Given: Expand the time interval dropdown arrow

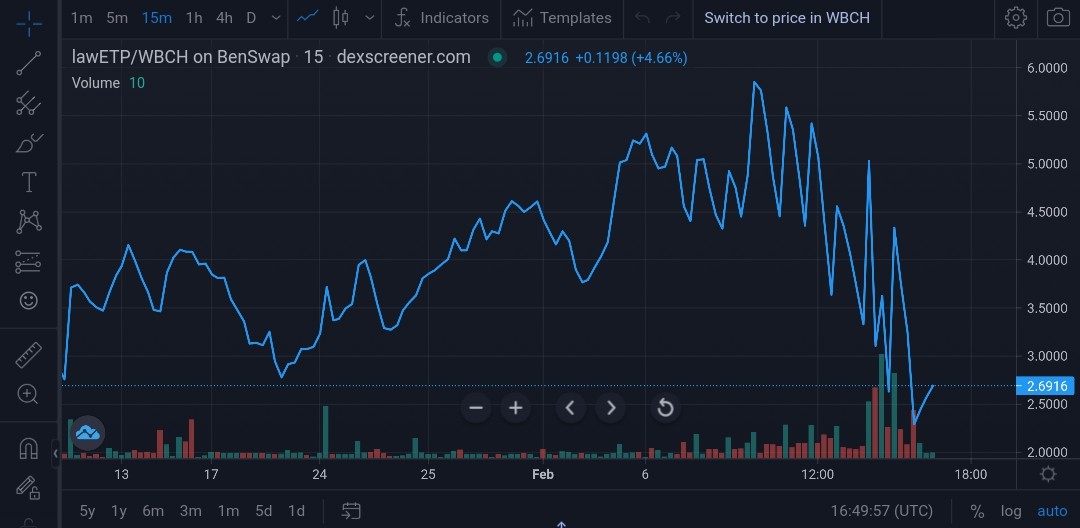Looking at the screenshot, I should pos(276,18).
